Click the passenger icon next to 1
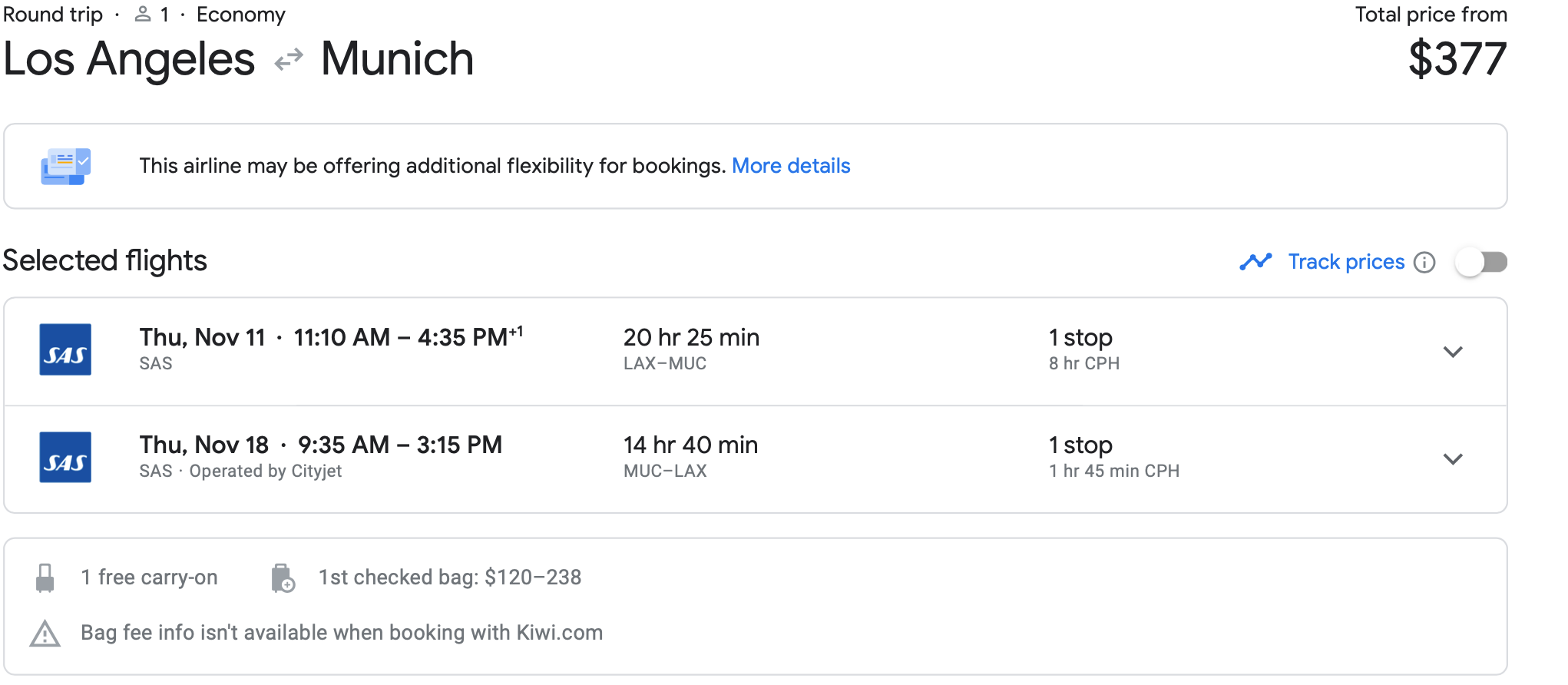 (143, 15)
